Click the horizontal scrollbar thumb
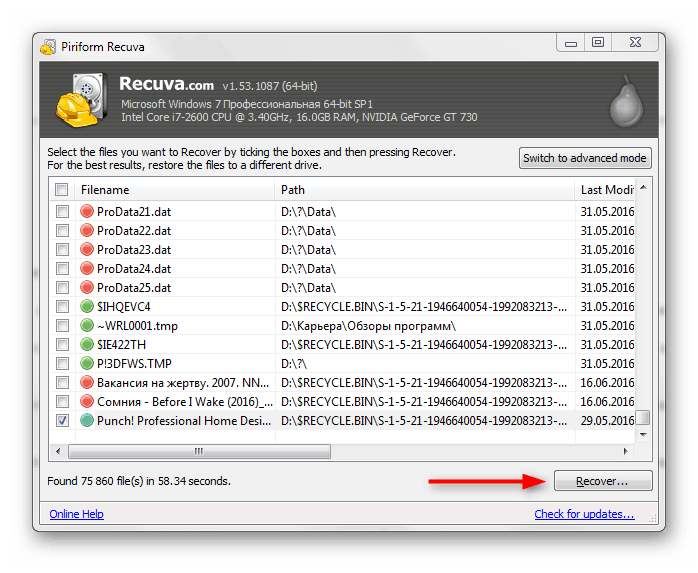Viewport: 698px width, 573px height. tap(199, 451)
